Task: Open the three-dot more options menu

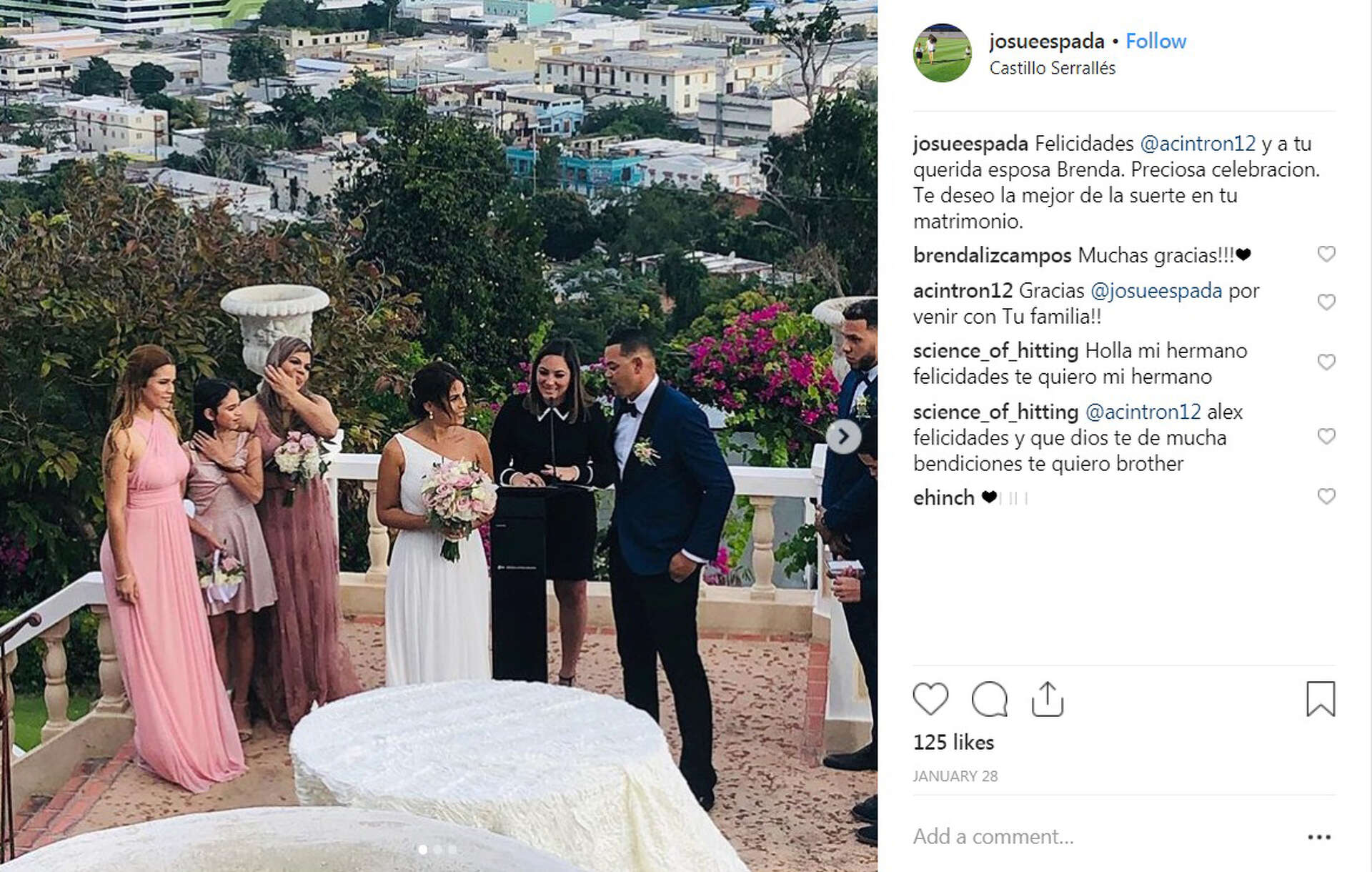Action: [1319, 837]
